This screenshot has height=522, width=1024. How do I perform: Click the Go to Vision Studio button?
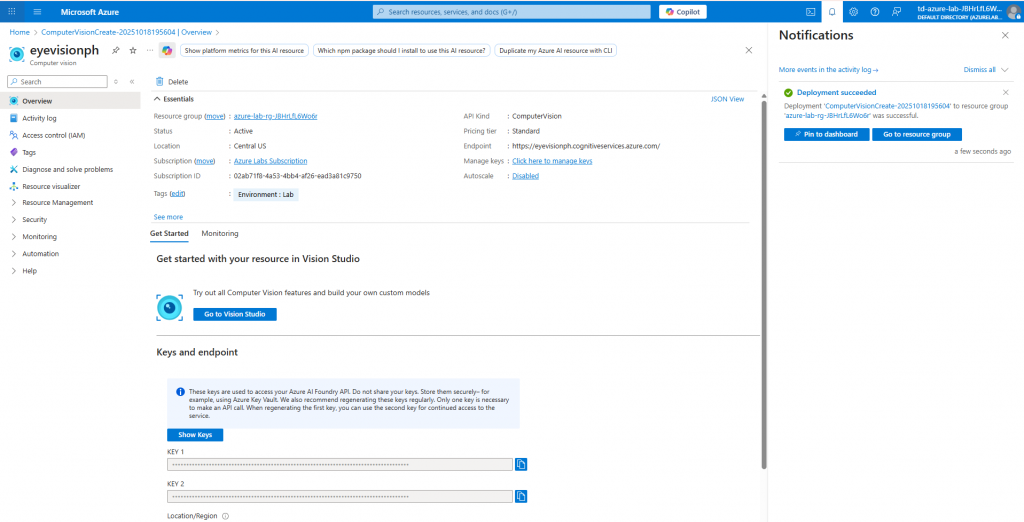pos(234,314)
